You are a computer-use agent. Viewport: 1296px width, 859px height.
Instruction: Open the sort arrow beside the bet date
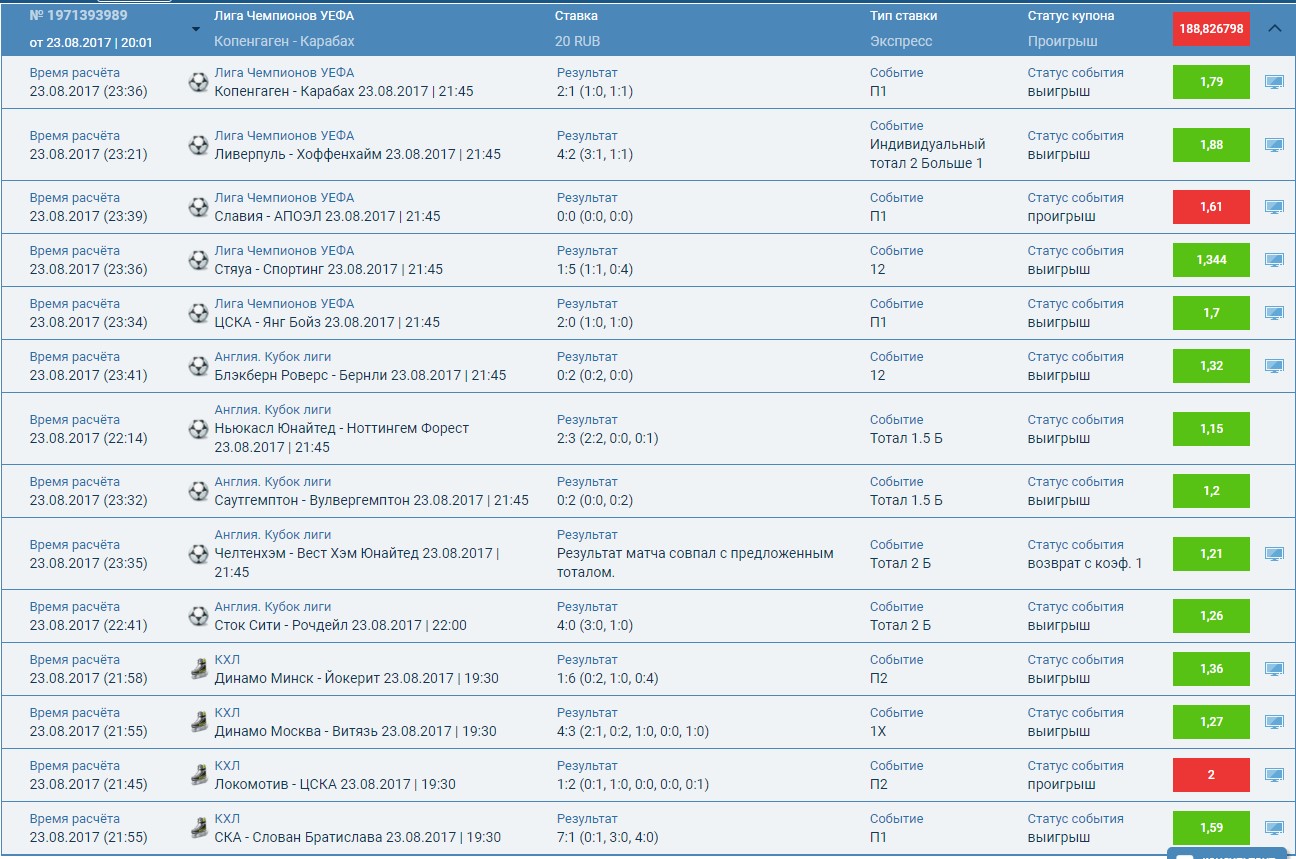[x=196, y=31]
